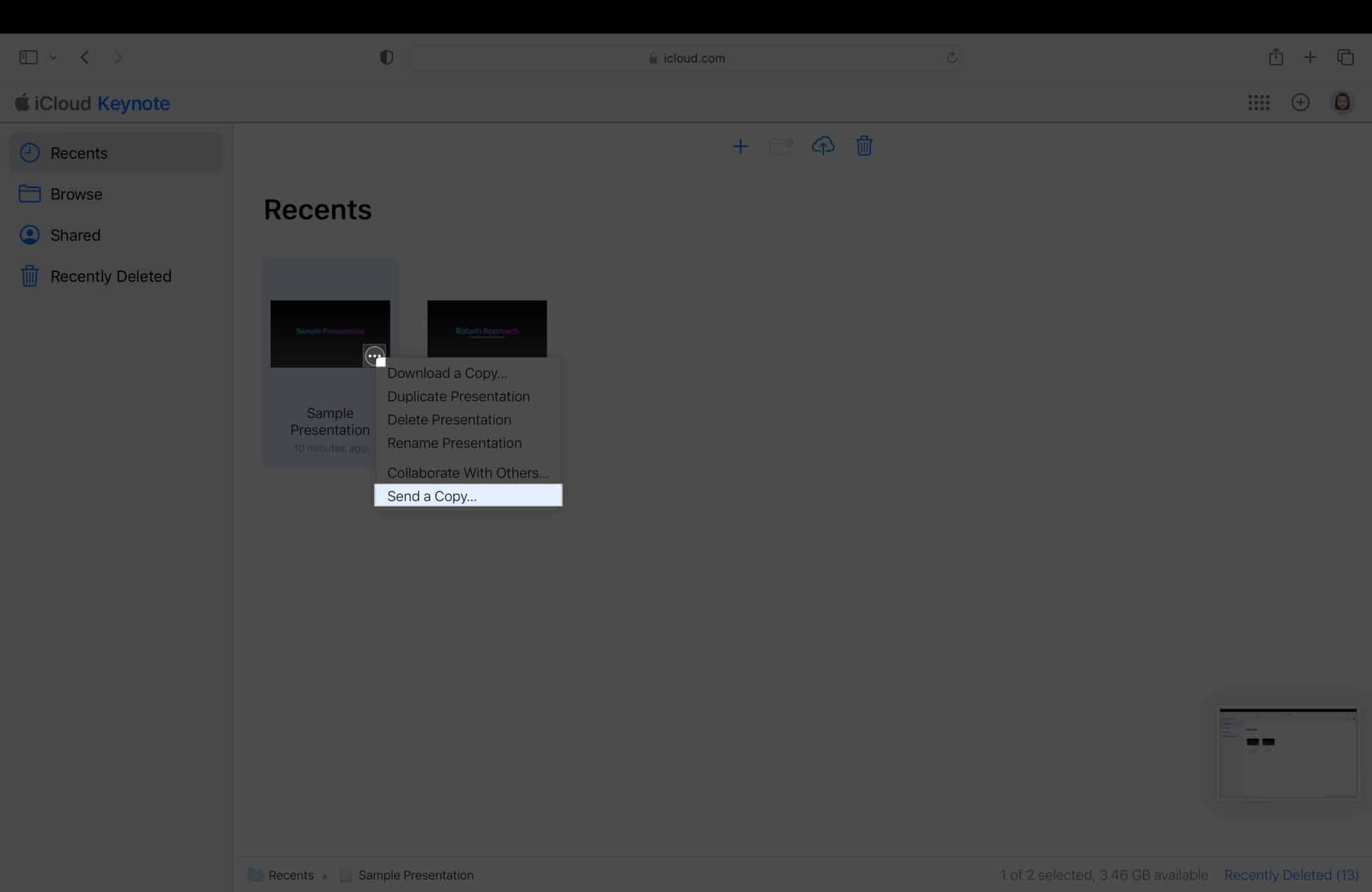Image resolution: width=1372 pixels, height=892 pixels.
Task: Click the Sample Presentation file name
Action: point(330,421)
